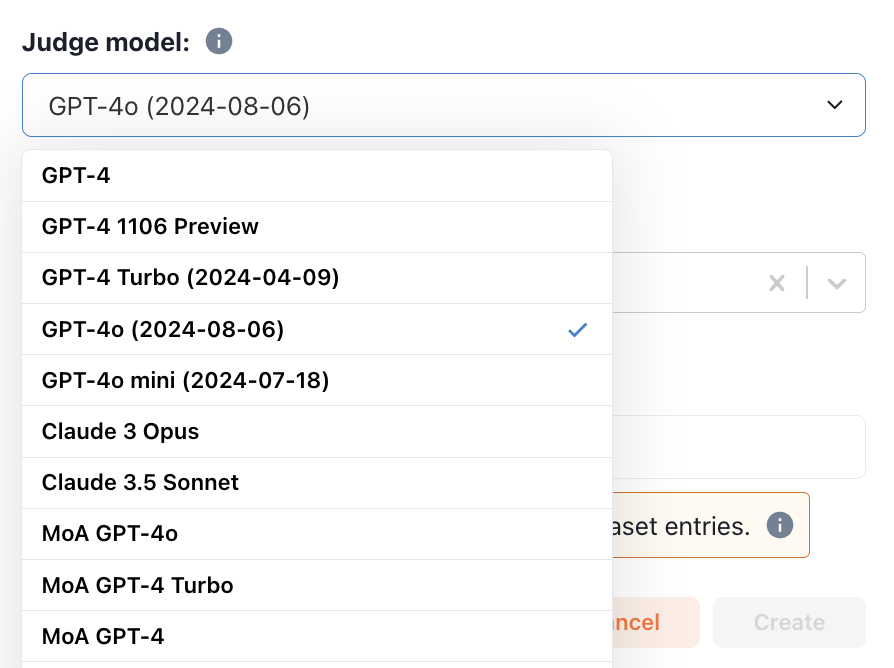Click the empty text field behind list

(738, 447)
